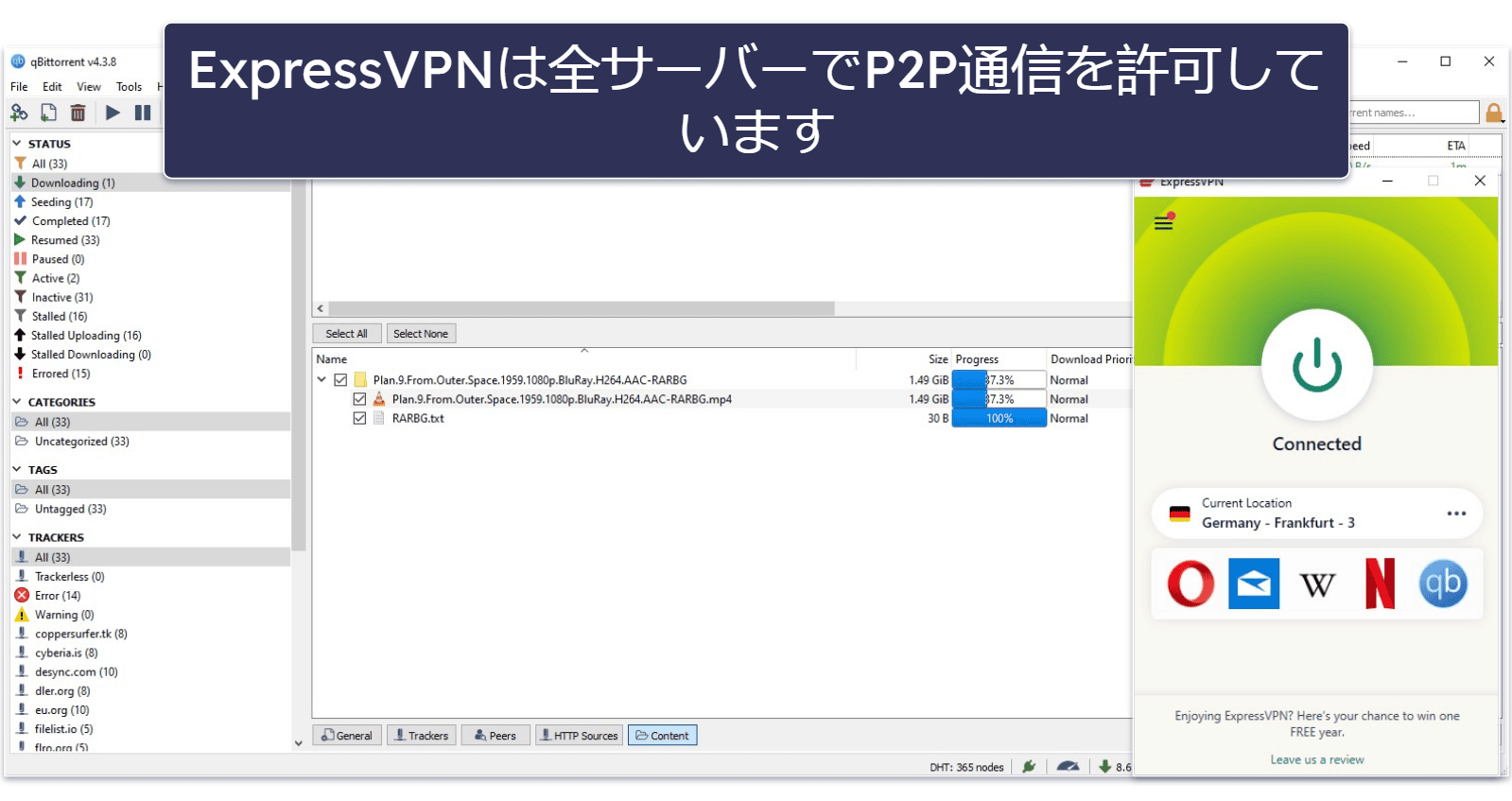Viewport: 1512px width, 801px height.
Task: Switch to the General tab
Action: coord(347,736)
